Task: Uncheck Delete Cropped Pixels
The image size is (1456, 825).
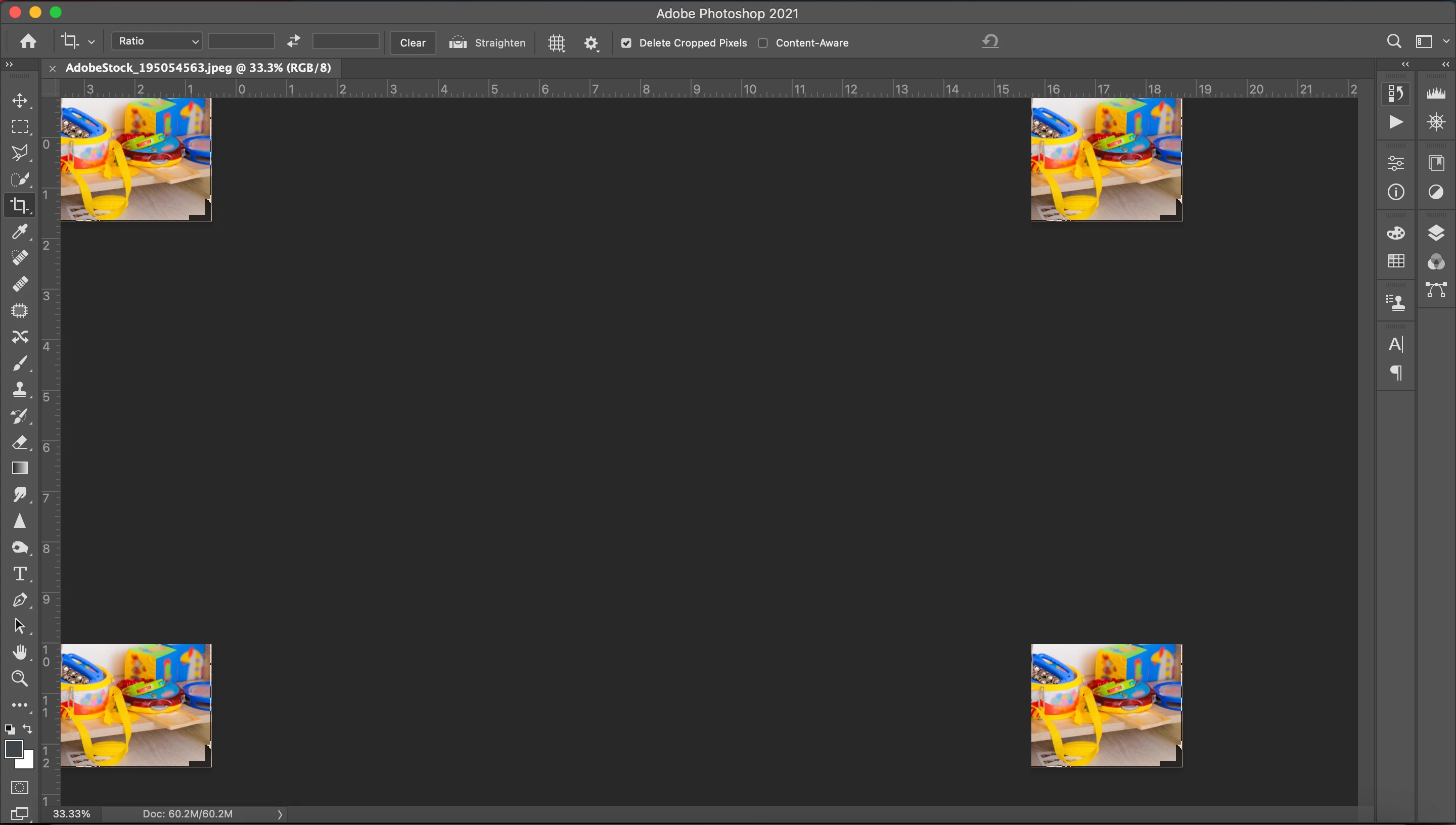Action: pos(626,43)
